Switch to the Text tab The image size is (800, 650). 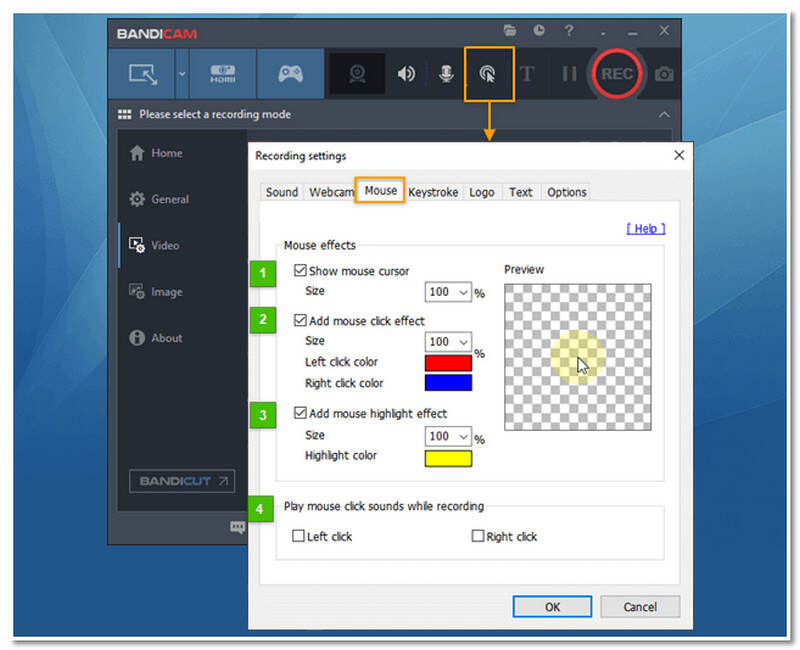pyautogui.click(x=520, y=192)
